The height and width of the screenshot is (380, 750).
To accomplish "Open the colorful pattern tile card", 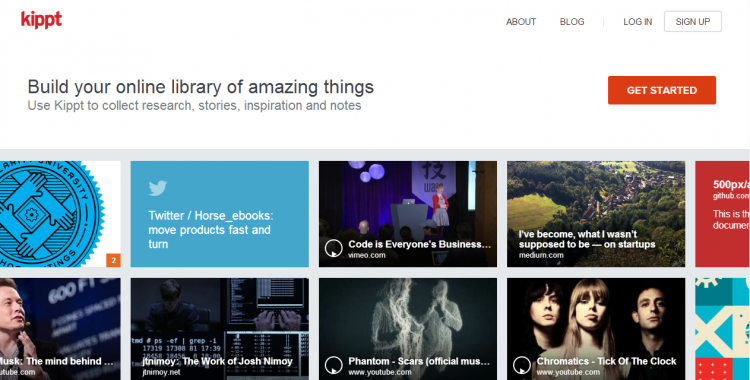I will tap(722, 329).
